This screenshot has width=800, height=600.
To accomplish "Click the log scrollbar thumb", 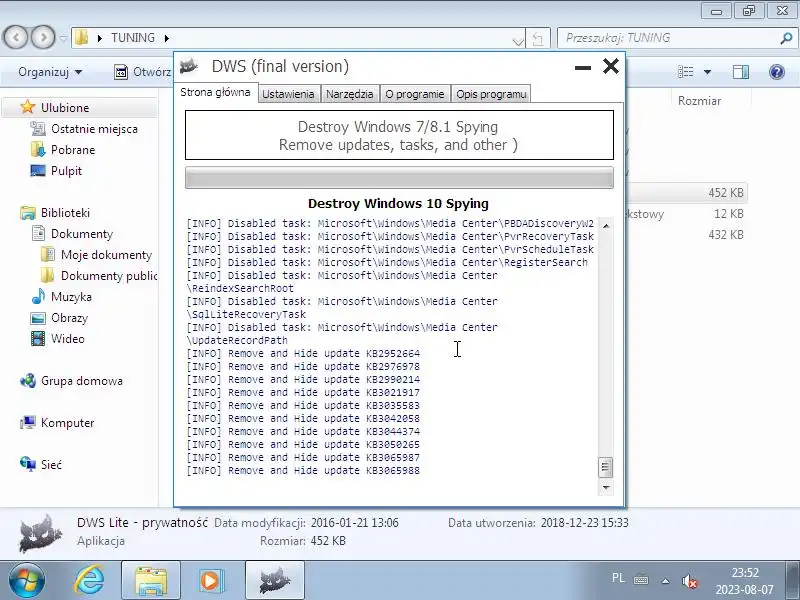I will 606,467.
